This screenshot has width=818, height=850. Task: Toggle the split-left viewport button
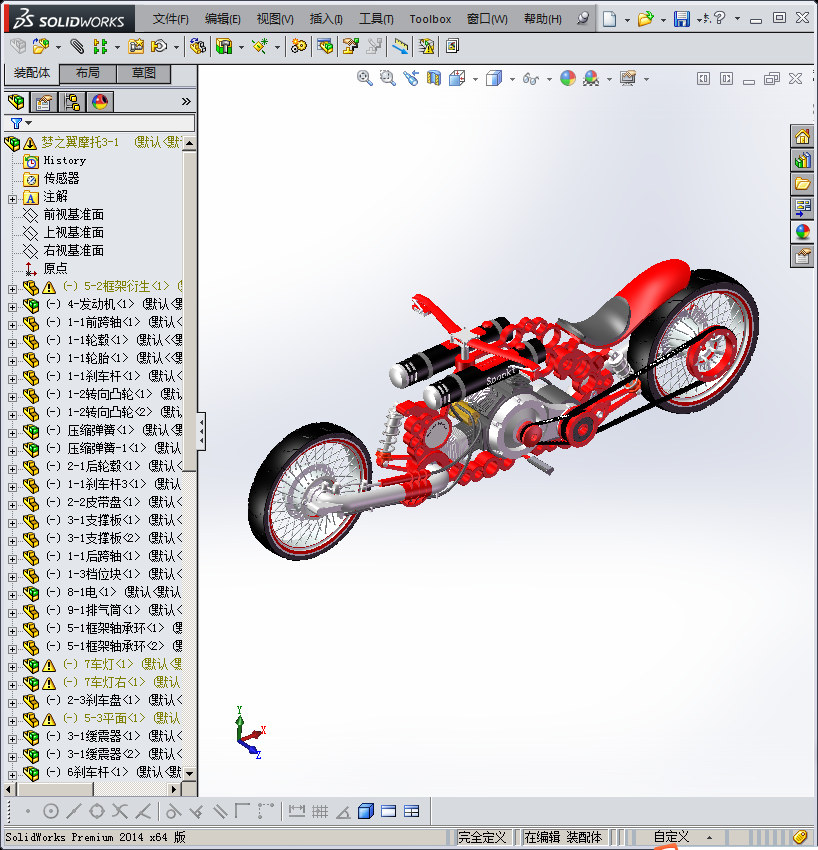coord(703,79)
